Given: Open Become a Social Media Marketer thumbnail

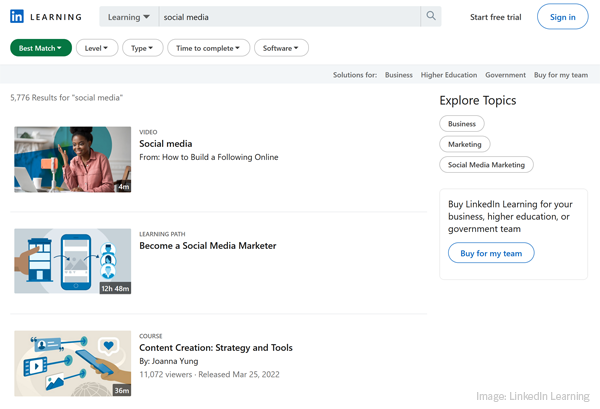Looking at the screenshot, I should pyautogui.click(x=73, y=261).
